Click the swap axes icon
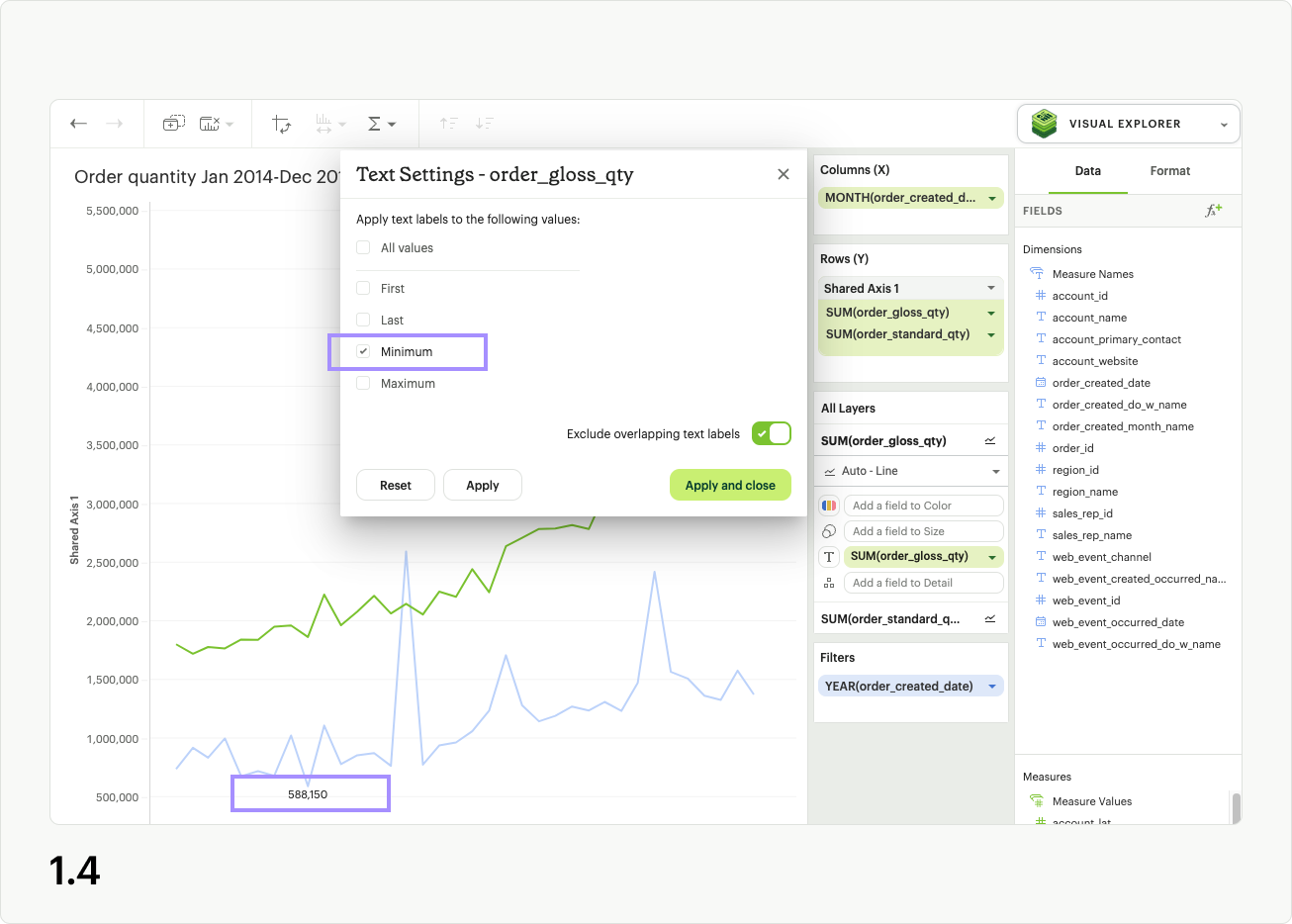 tap(282, 124)
